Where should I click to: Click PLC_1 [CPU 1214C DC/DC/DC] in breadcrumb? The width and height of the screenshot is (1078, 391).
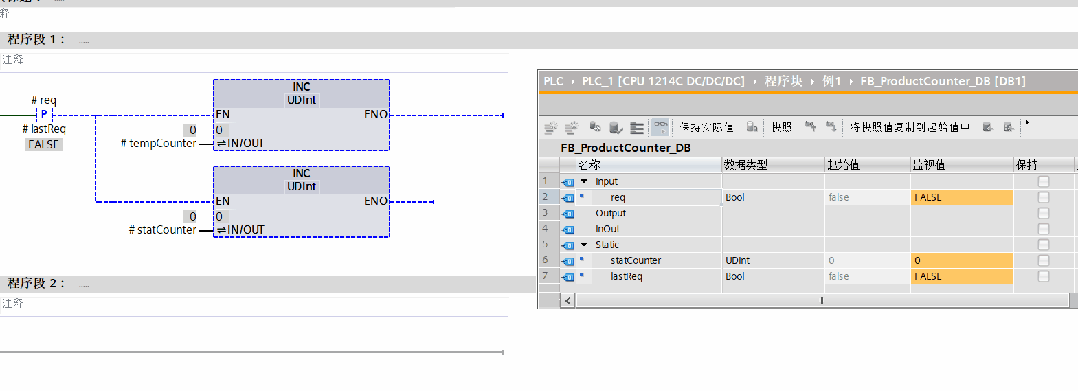[663, 81]
